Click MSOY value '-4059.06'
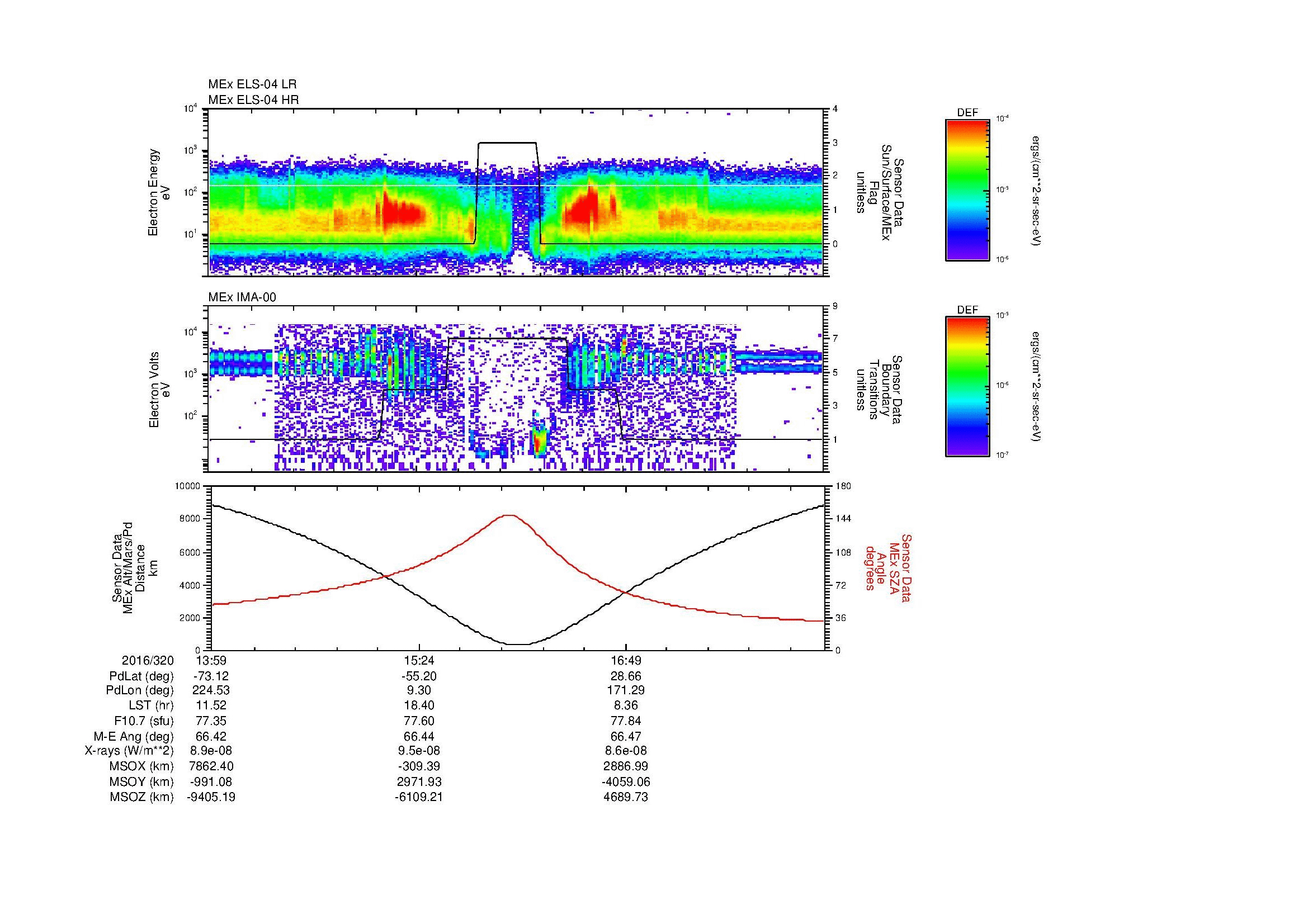The image size is (1308, 924). coord(626,781)
